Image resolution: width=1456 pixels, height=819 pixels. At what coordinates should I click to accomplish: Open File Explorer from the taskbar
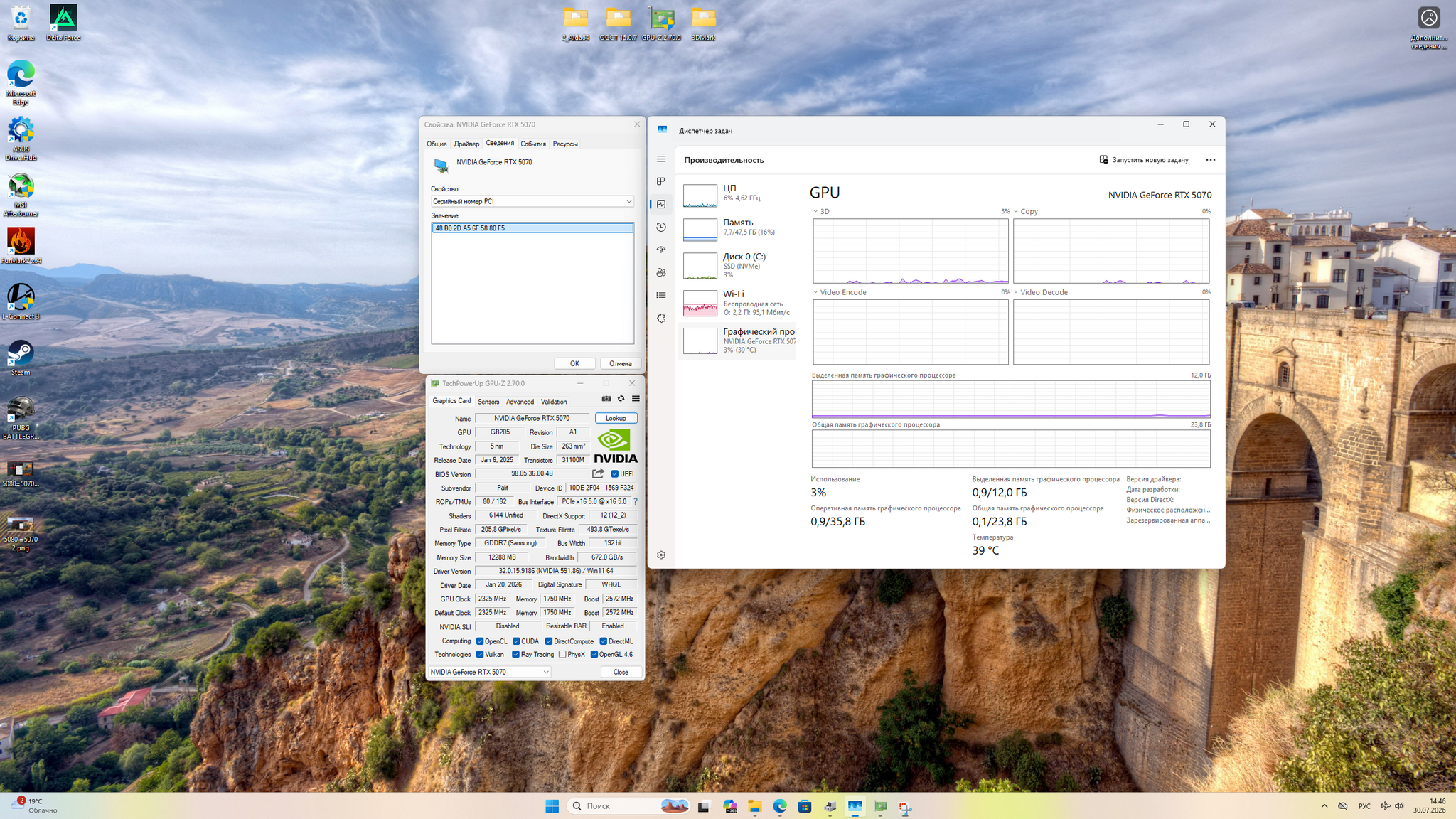[x=754, y=806]
